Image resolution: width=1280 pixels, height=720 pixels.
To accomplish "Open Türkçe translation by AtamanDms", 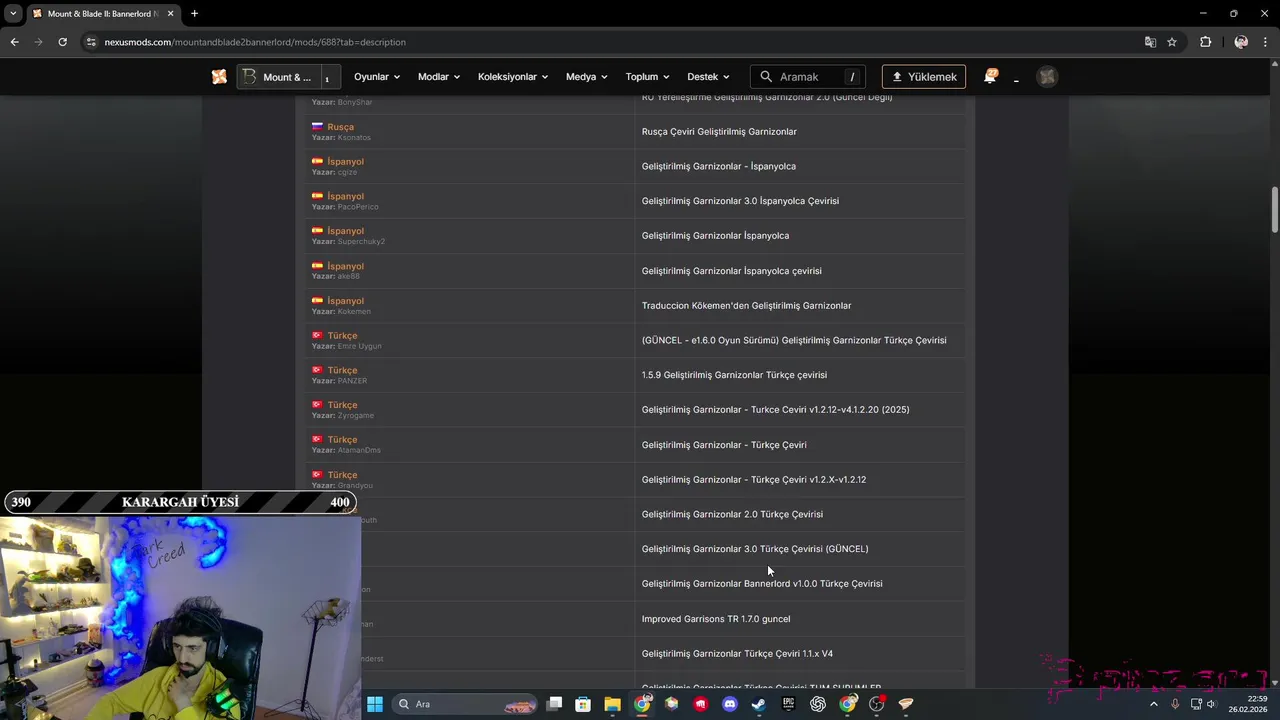I will point(342,440).
